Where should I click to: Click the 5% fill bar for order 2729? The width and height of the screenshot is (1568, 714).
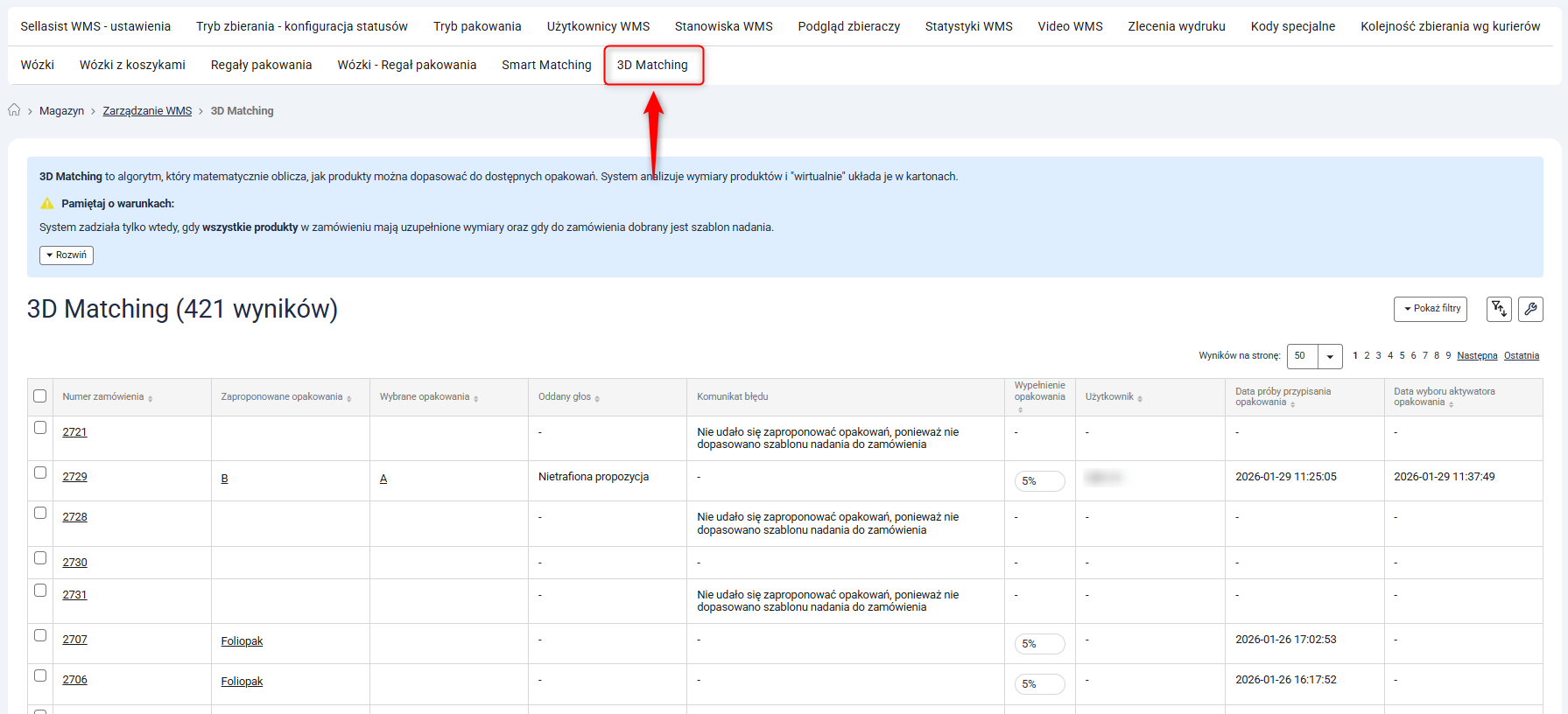[1039, 481]
